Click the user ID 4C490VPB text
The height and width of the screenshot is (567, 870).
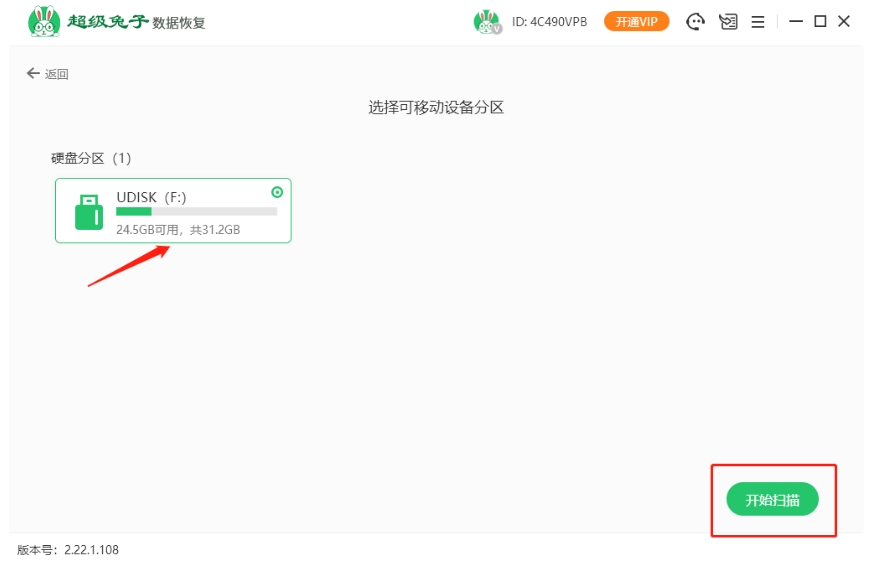(549, 22)
